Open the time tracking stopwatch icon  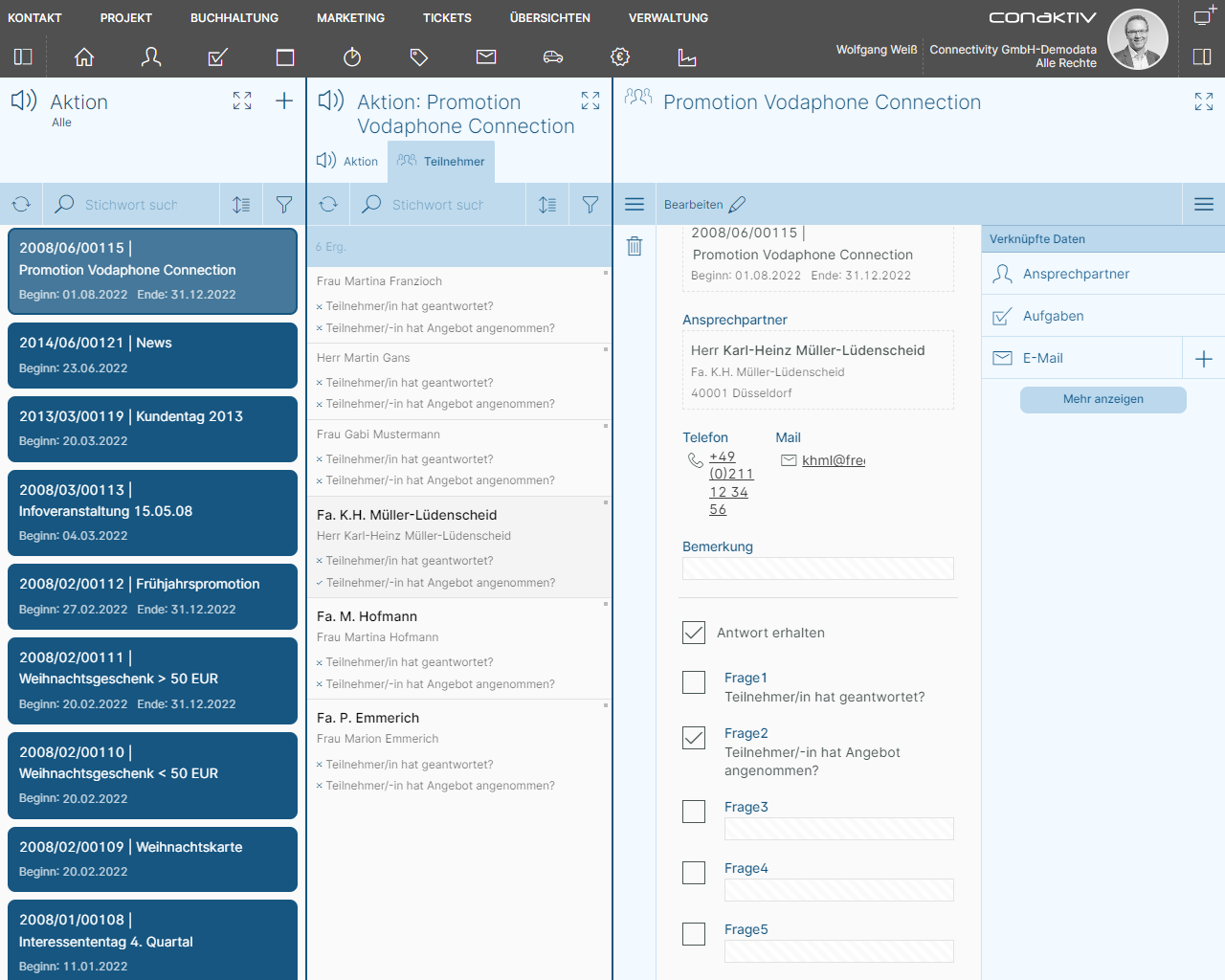click(352, 57)
